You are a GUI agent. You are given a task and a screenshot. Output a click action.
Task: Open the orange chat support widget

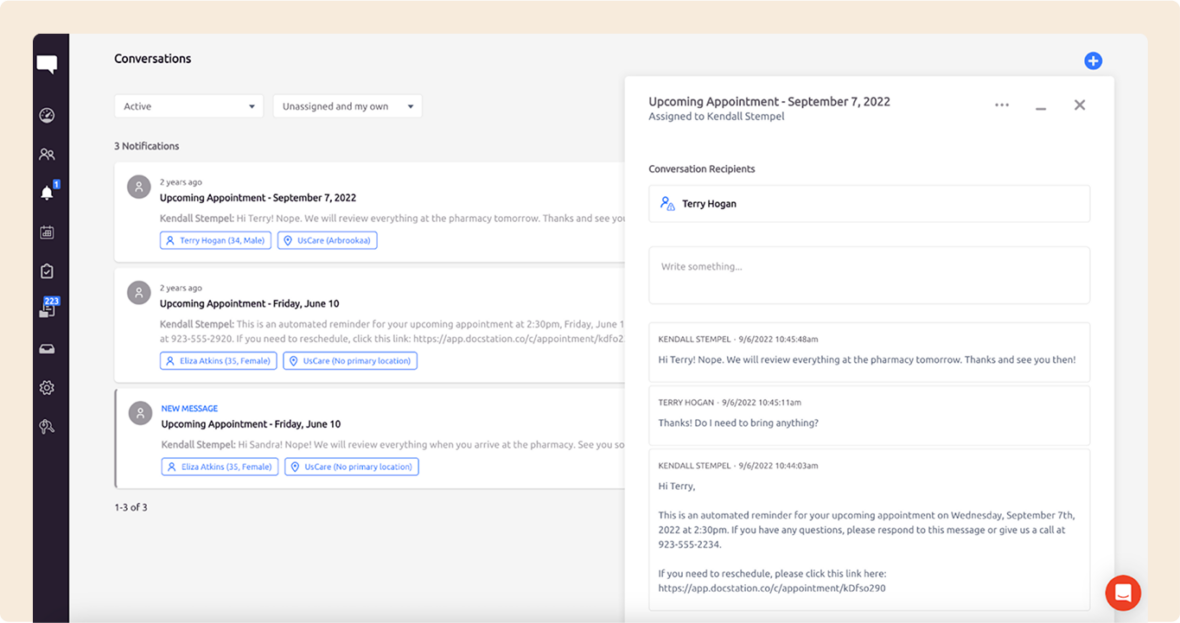(x=1122, y=592)
